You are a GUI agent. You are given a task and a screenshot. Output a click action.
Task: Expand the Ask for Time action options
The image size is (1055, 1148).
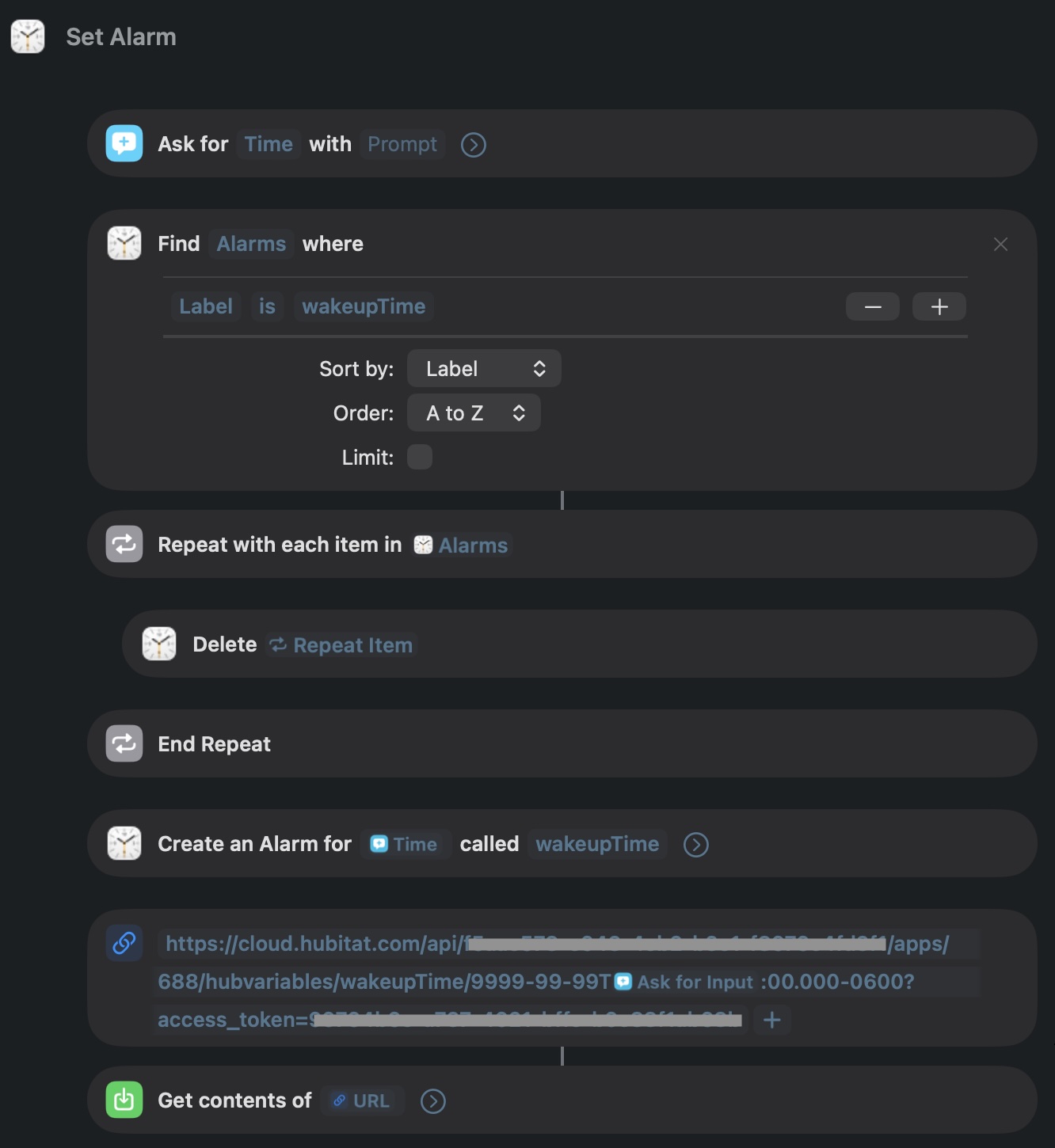point(474,145)
